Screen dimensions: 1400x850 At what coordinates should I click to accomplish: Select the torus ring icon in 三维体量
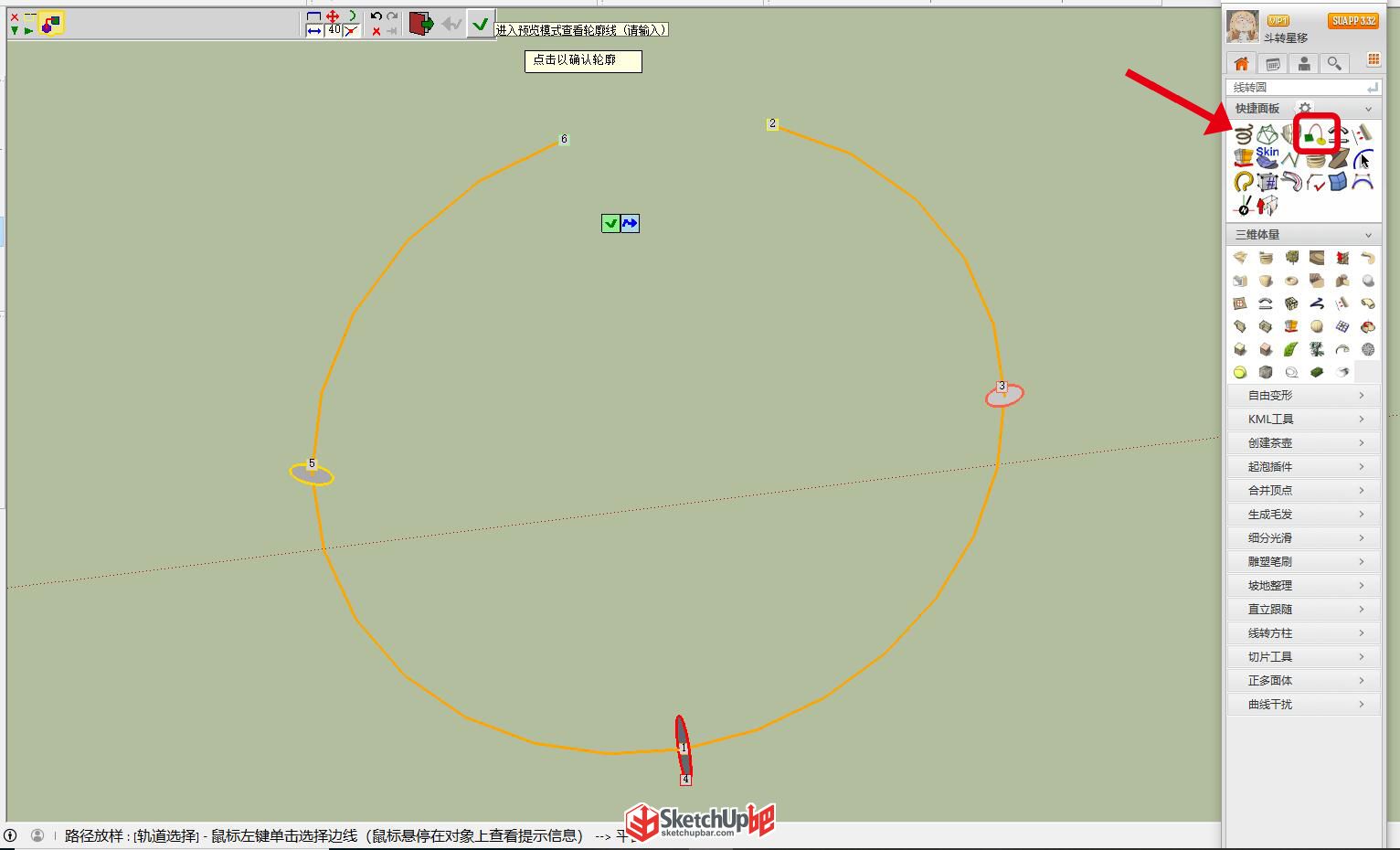pos(1291,281)
